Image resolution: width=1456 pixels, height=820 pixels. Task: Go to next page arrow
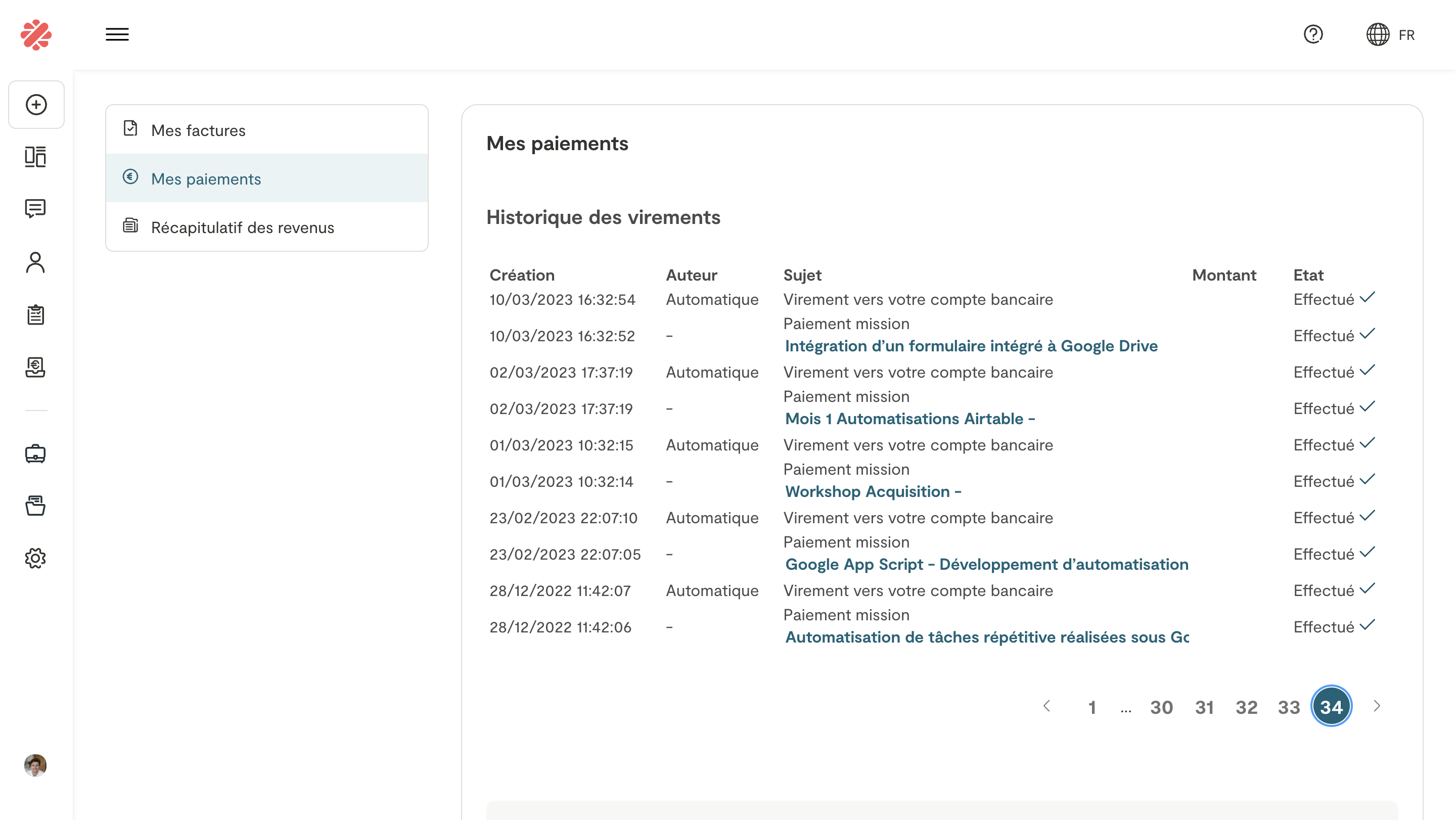click(x=1377, y=706)
